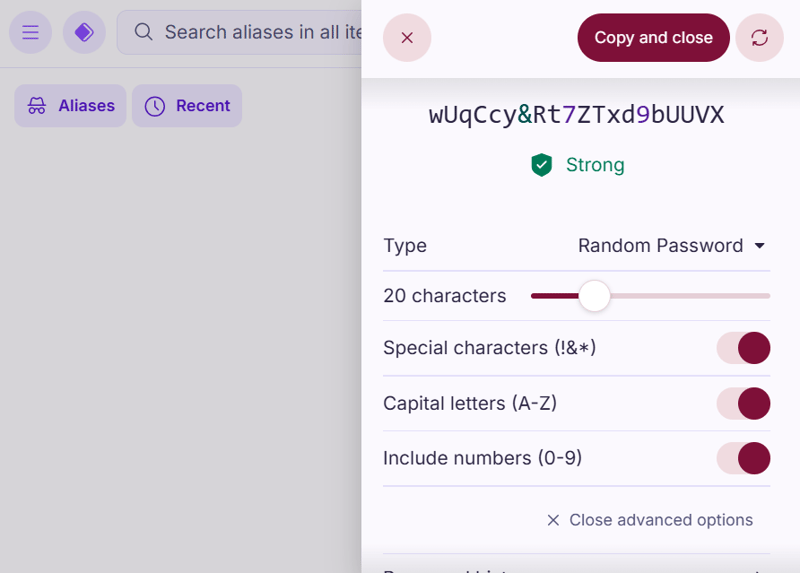Viewport: 800px width, 573px height.
Task: Open the hamburger menu
Action: [30, 33]
